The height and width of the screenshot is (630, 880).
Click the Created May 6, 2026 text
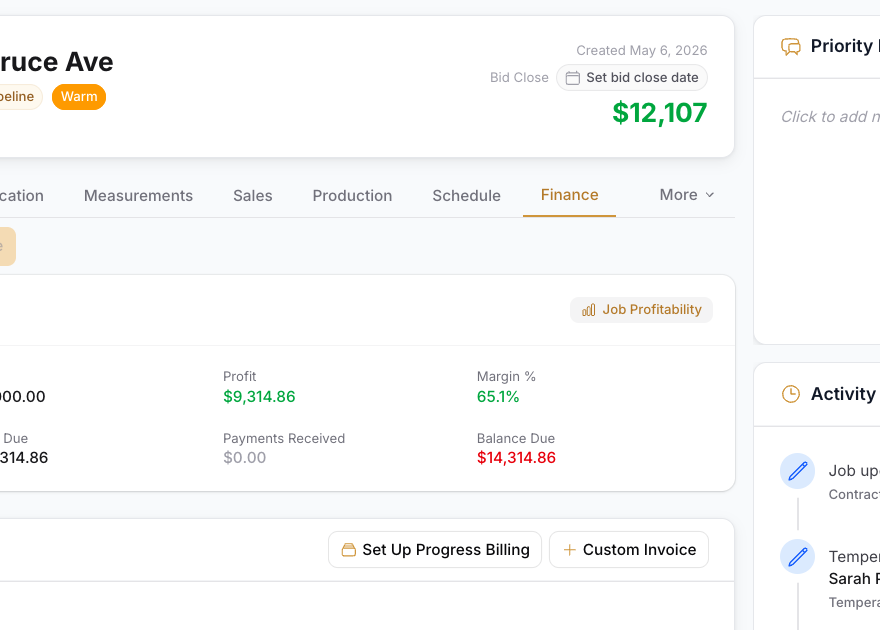641,50
